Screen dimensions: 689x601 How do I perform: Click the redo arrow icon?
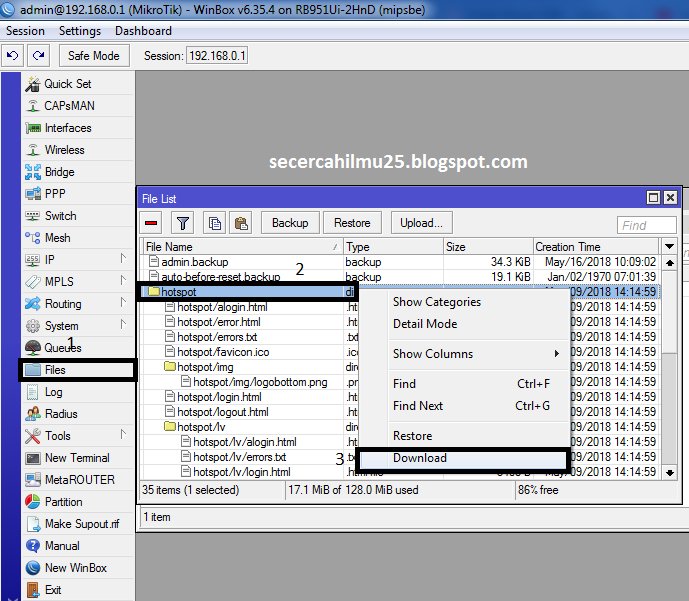click(x=39, y=56)
